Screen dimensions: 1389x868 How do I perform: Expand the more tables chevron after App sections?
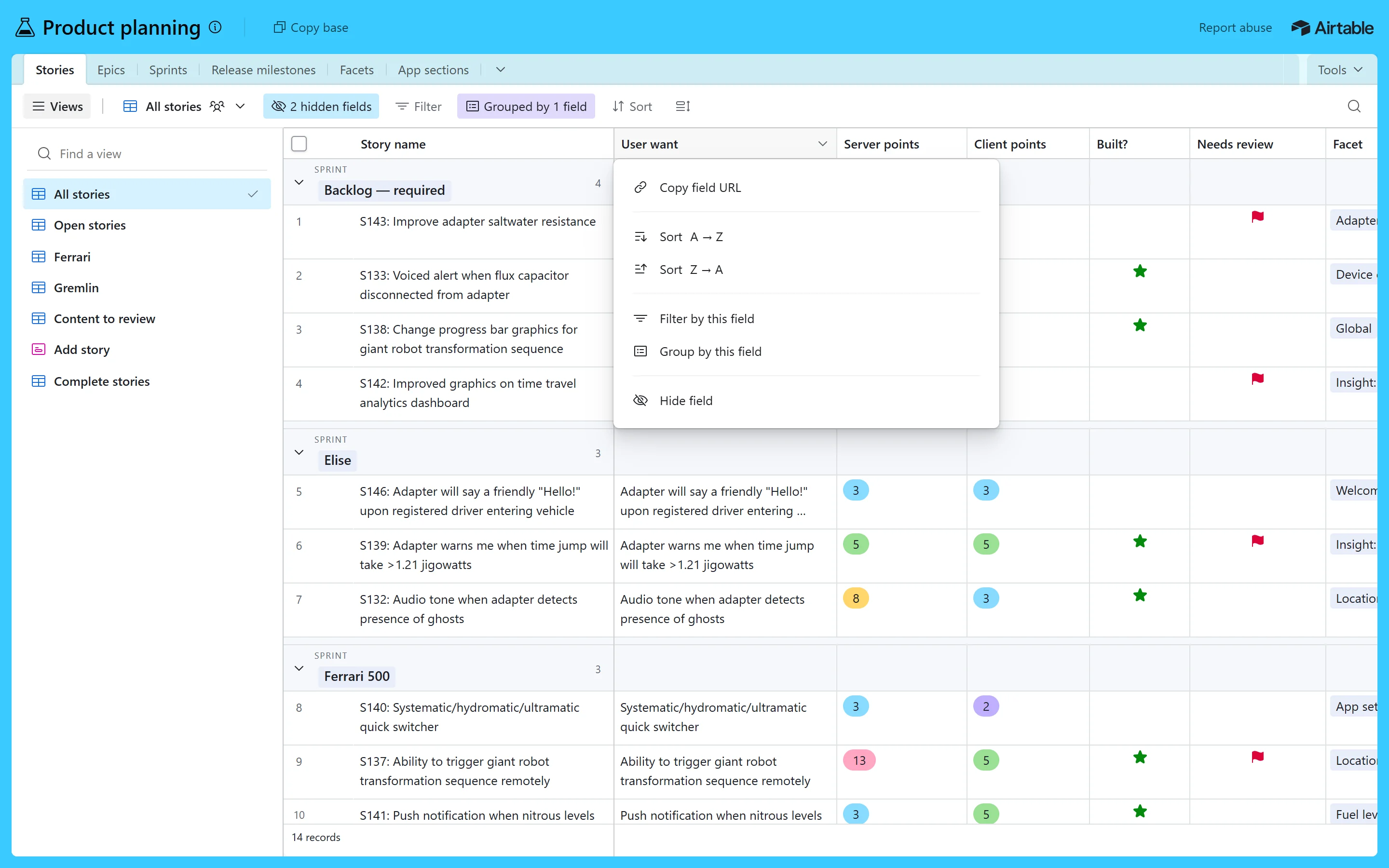501,69
